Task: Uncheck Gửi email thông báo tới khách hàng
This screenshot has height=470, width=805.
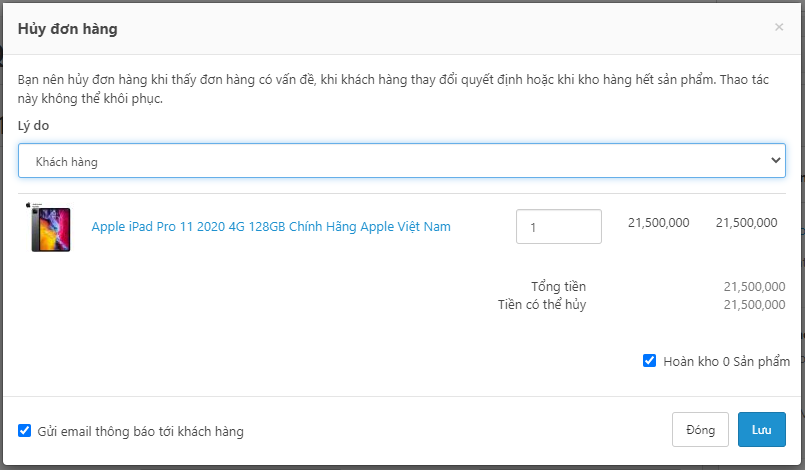Action: [25, 430]
